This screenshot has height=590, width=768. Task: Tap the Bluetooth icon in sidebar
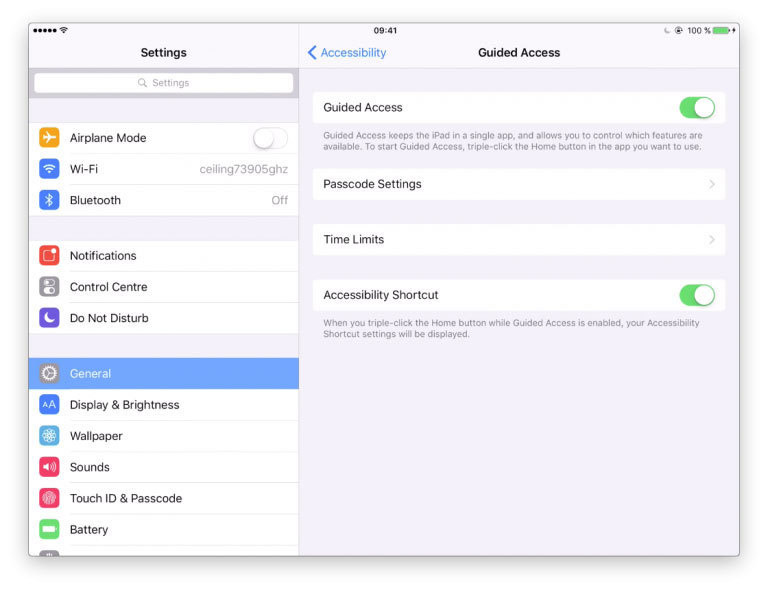49,200
